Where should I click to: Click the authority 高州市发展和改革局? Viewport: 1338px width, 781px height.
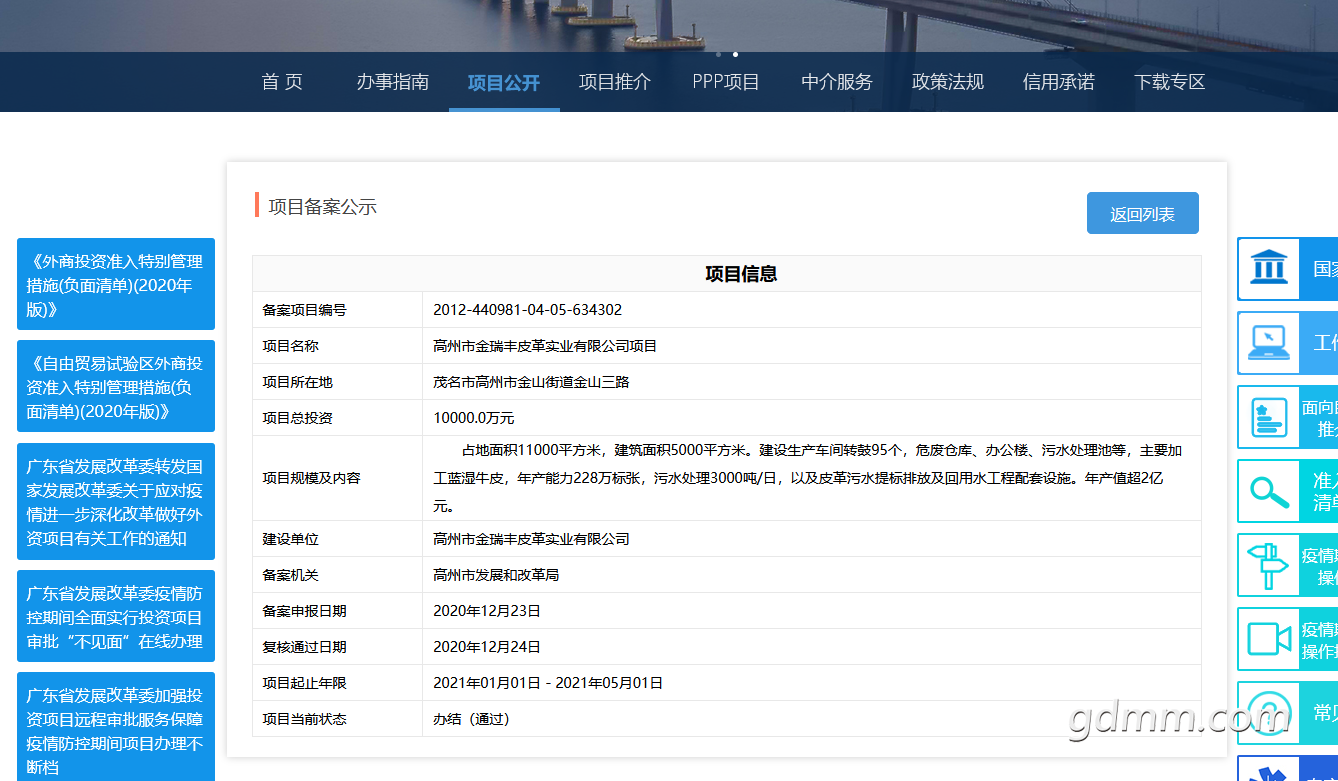(496, 575)
